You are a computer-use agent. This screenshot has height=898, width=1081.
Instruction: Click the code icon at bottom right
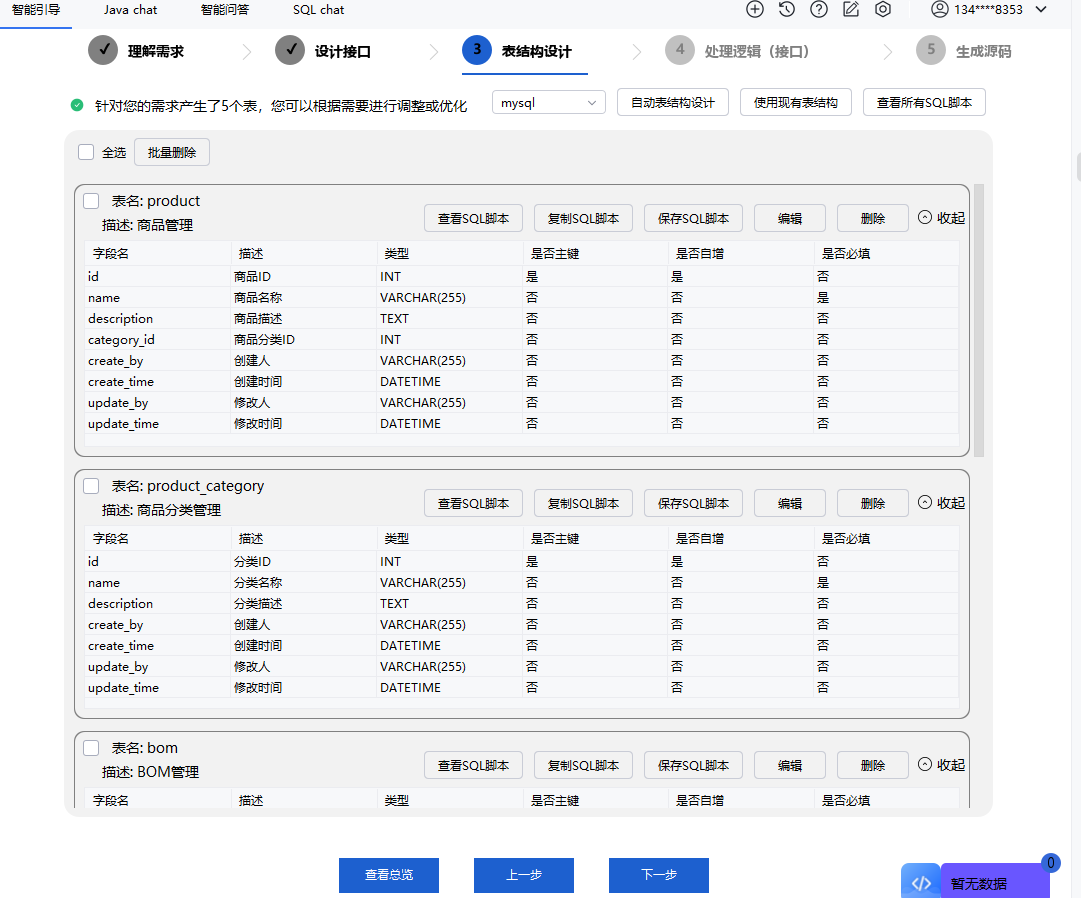pos(921,883)
